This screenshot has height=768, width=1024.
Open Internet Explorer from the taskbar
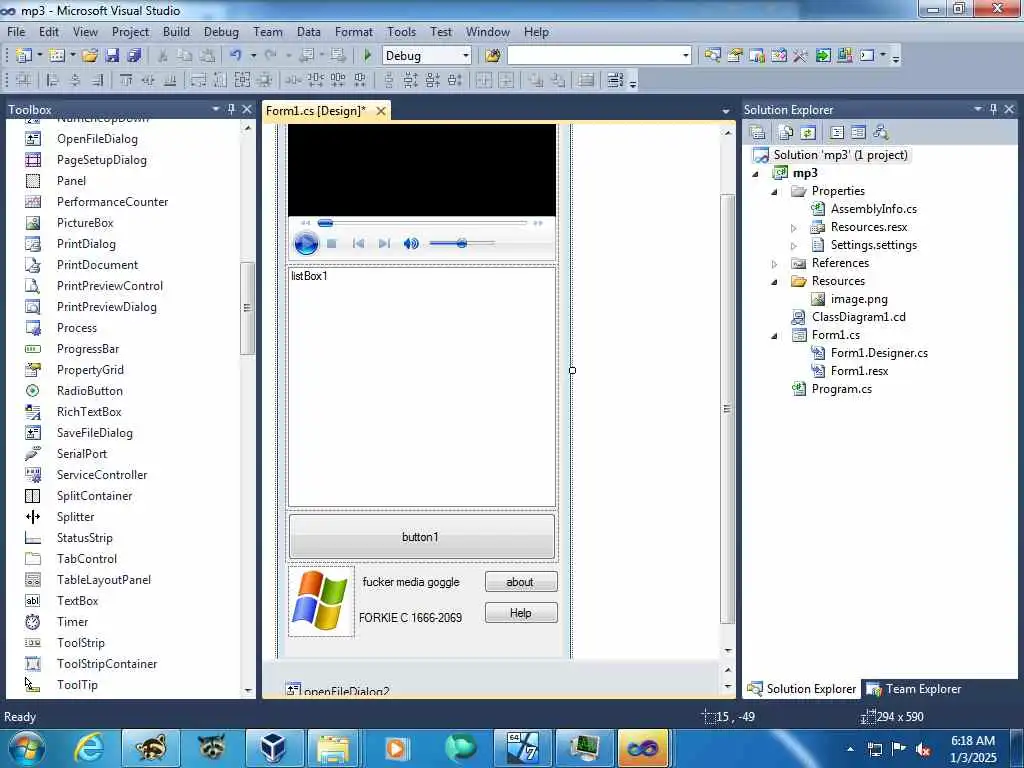88,748
